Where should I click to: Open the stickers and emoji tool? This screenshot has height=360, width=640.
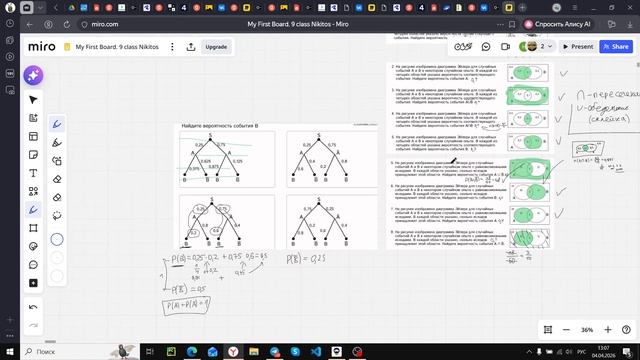pyautogui.click(x=33, y=246)
